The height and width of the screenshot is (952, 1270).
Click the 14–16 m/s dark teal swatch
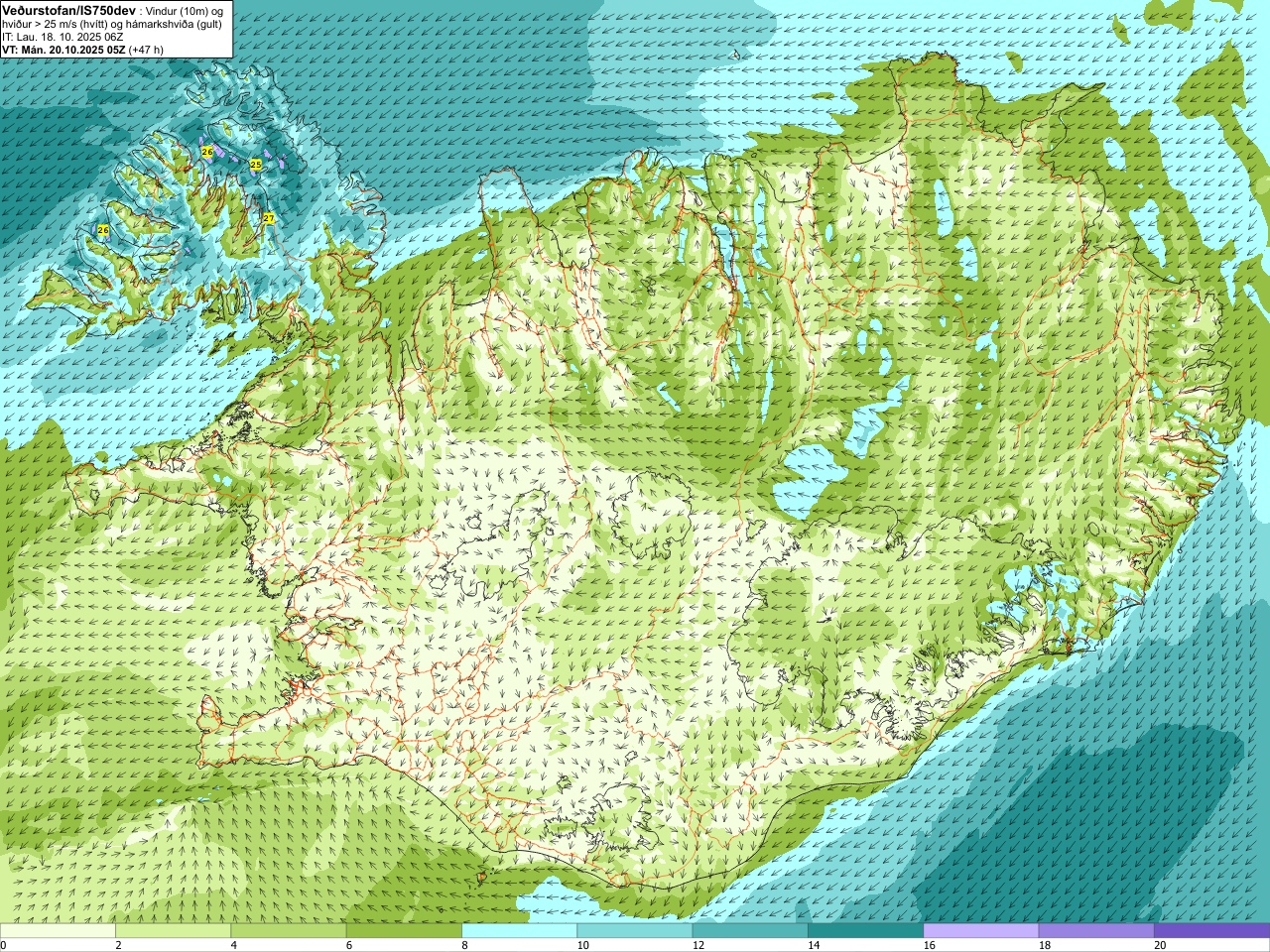[865, 930]
